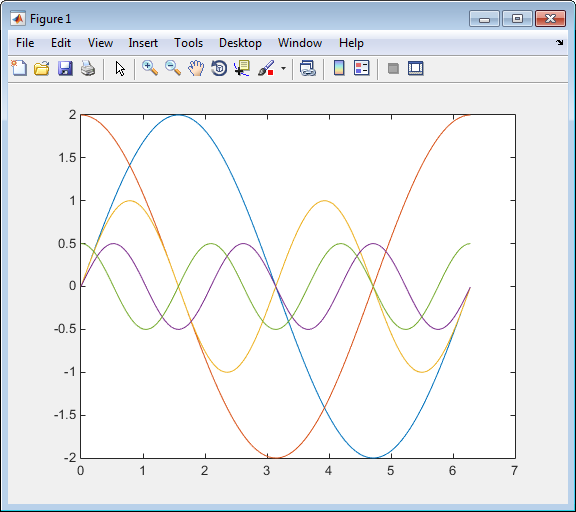Close the Figure 1 window

point(550,19)
